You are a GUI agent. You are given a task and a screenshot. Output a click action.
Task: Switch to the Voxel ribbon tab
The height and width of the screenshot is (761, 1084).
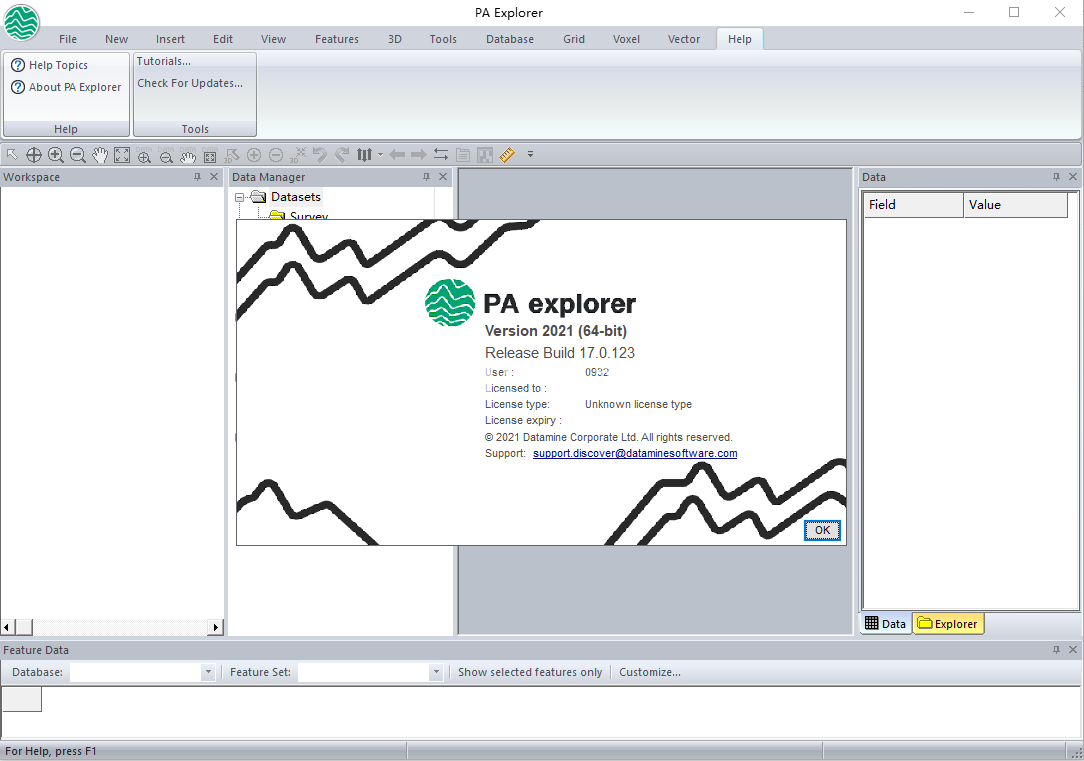coord(626,39)
